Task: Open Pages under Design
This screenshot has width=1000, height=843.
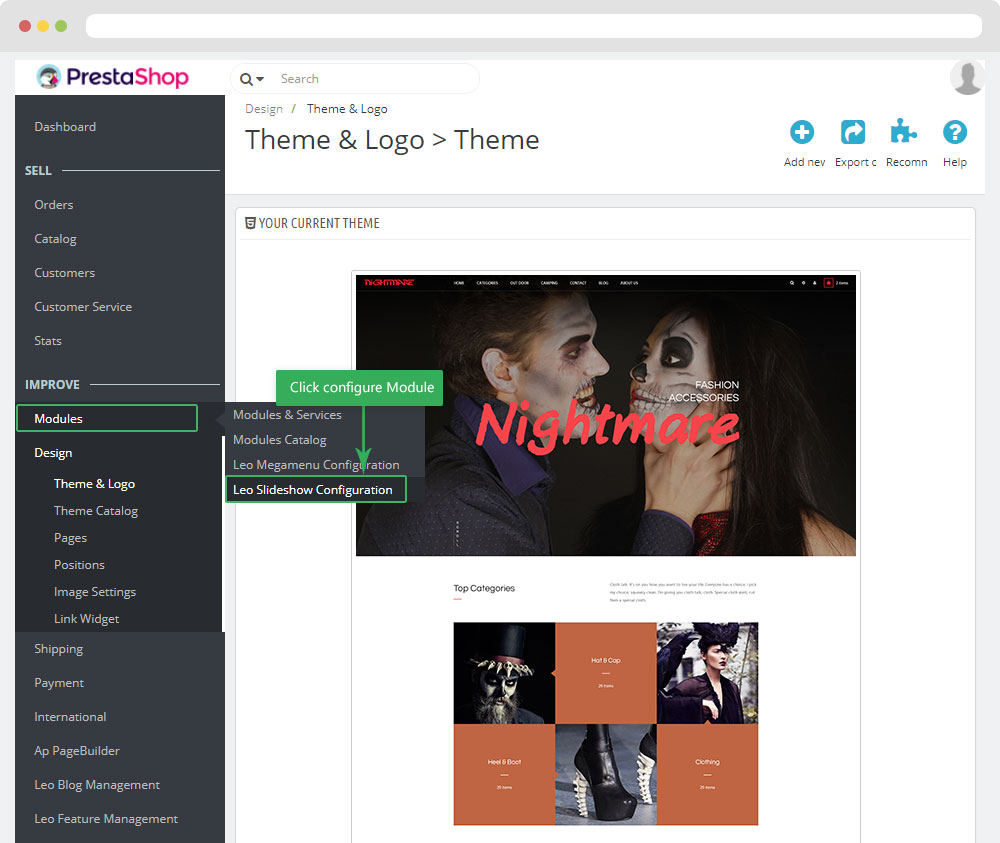Action: 70,538
